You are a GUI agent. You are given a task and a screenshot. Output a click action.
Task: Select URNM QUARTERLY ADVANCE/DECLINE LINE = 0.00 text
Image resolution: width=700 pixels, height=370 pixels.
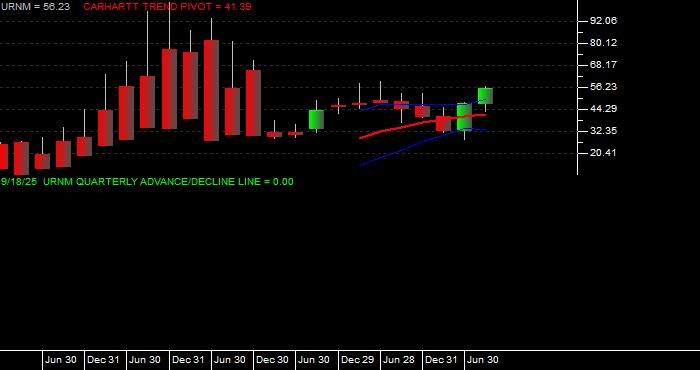click(x=168, y=182)
